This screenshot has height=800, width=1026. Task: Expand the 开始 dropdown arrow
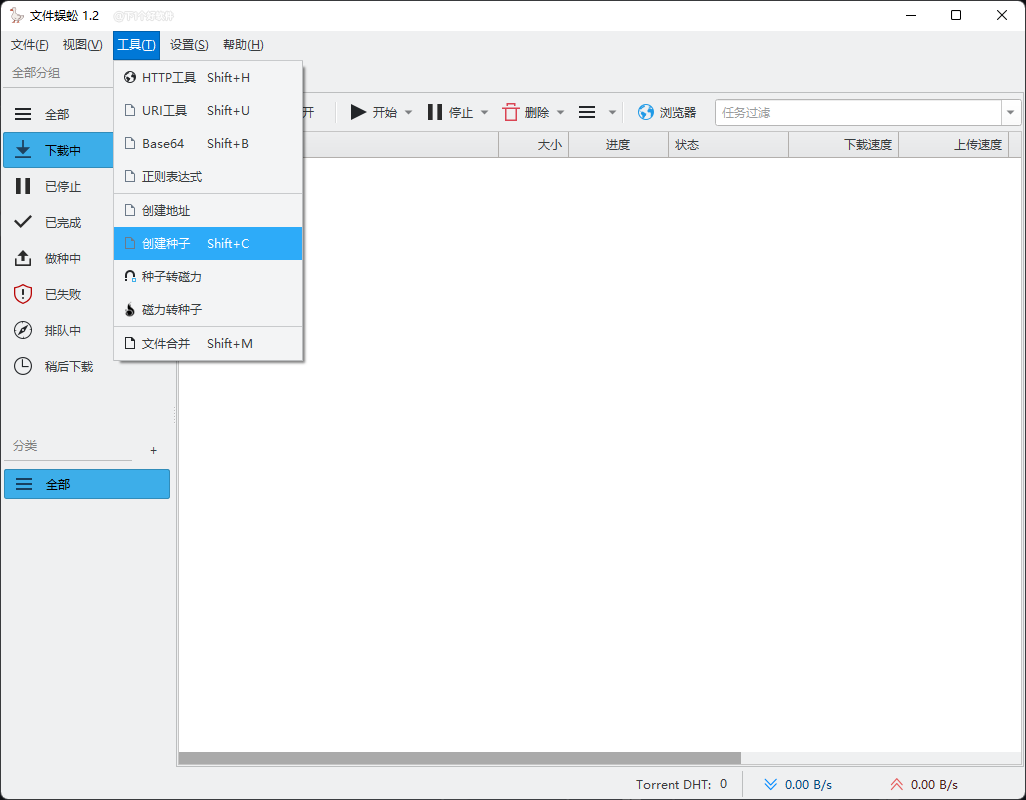(x=408, y=113)
